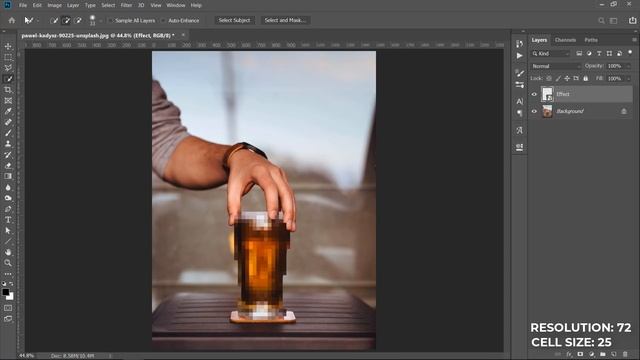Choose Add to Selection brush mode
This screenshot has height=360, width=640.
pyautogui.click(x=66, y=20)
